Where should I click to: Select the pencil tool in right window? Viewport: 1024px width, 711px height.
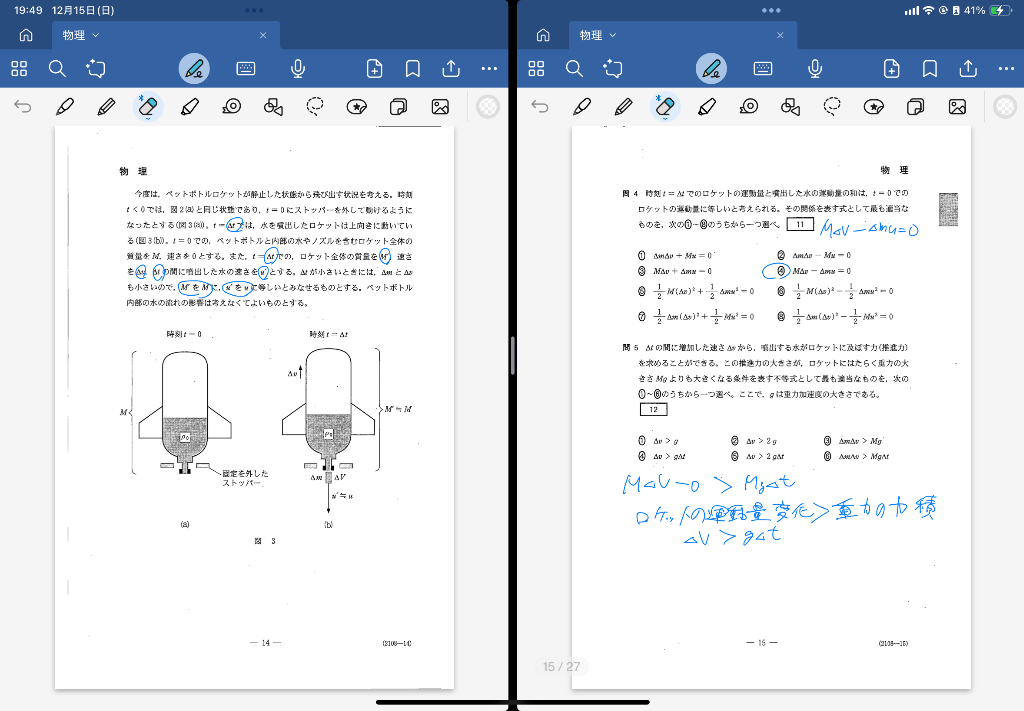click(x=624, y=107)
